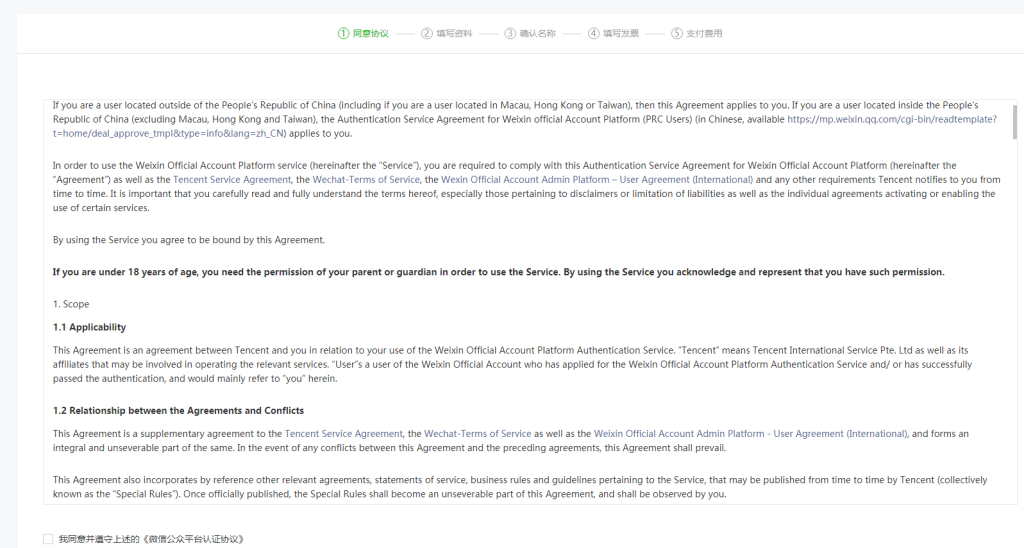The image size is (1024, 548).
Task: Follow Admin Platform User Agreement link under section 1.2
Action: (750, 434)
